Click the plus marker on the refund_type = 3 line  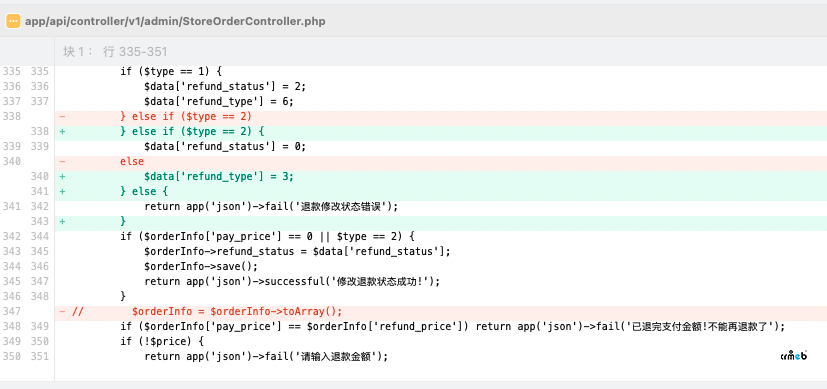click(62, 176)
